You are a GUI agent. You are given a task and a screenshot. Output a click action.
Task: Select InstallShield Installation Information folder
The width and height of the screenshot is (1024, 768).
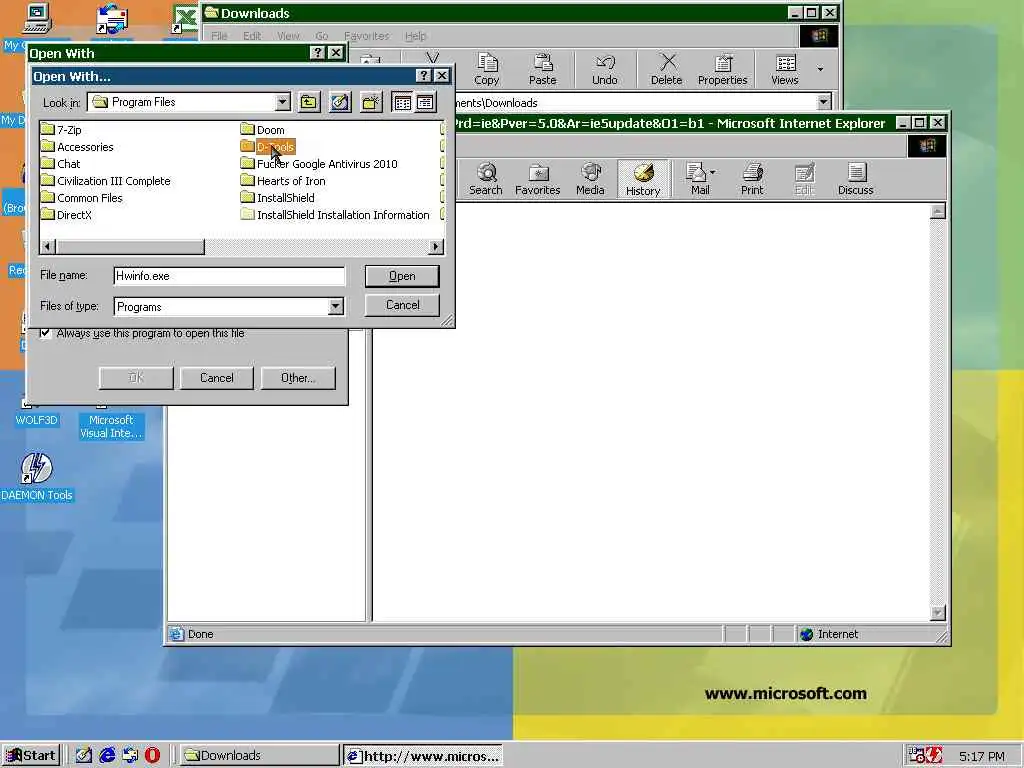pos(335,215)
